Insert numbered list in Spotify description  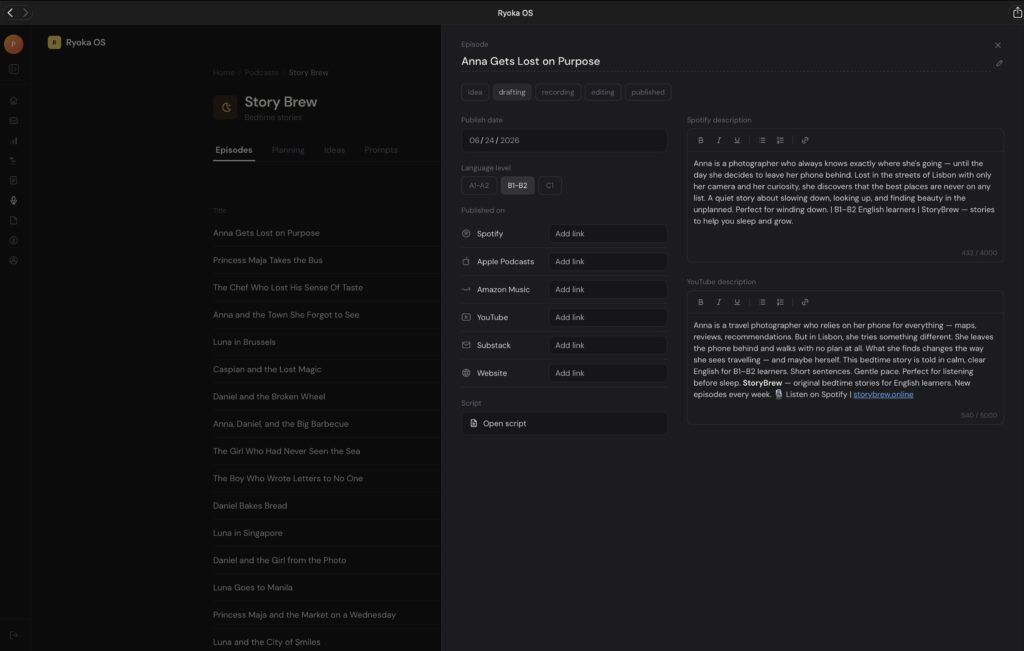780,140
